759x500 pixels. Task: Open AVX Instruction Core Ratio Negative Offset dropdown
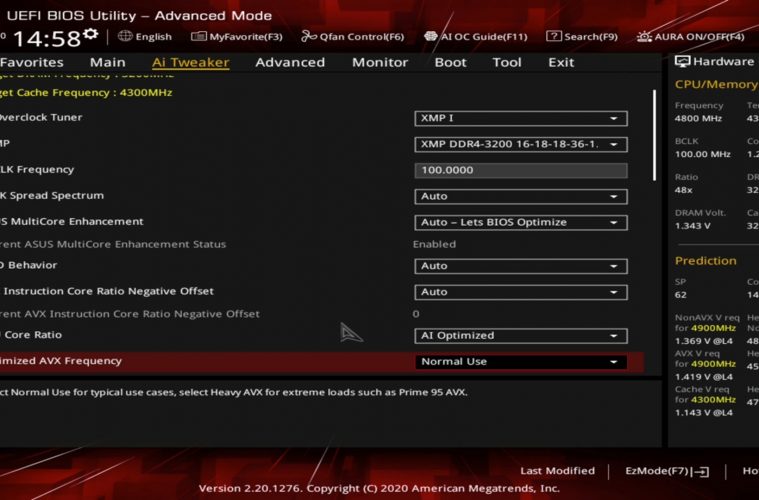(521, 292)
